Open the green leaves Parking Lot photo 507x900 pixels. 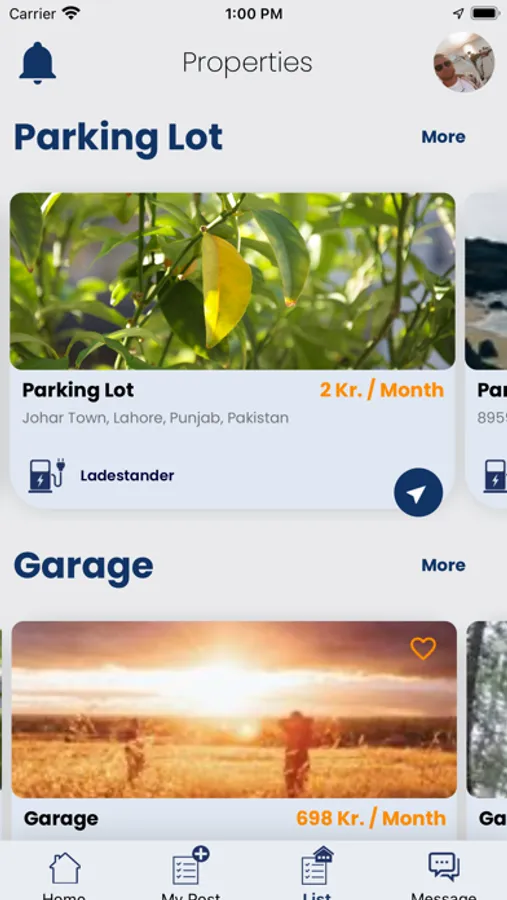(233, 281)
